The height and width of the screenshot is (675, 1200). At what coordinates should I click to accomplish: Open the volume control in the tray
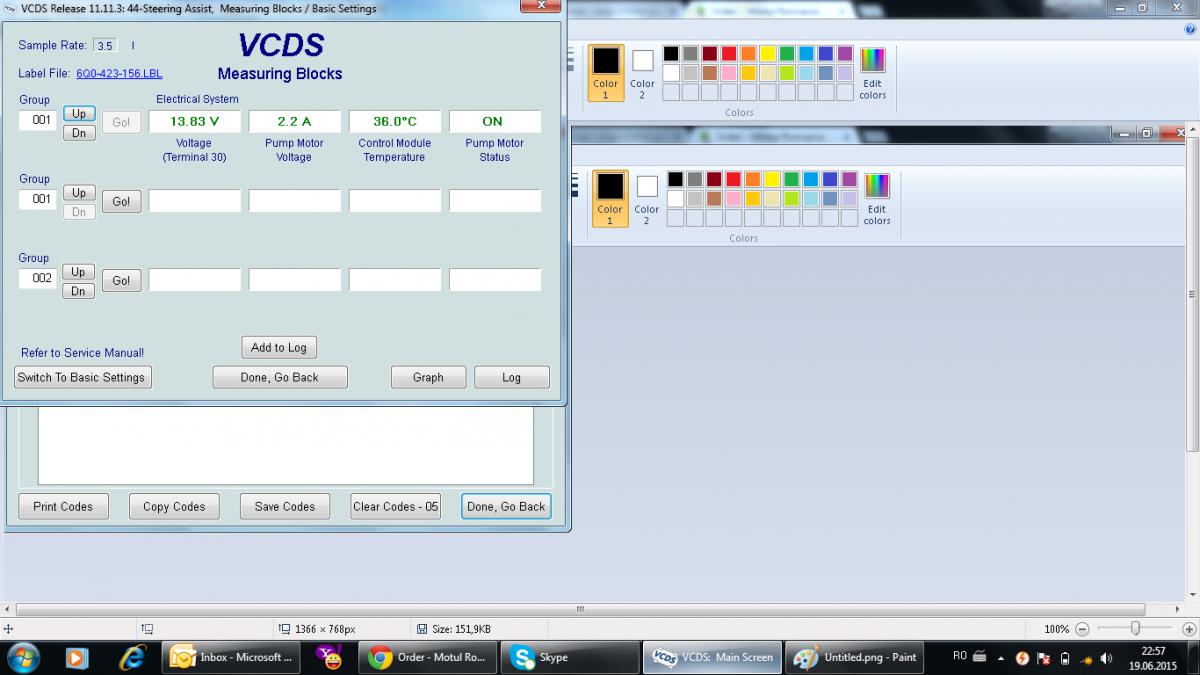tap(1106, 658)
